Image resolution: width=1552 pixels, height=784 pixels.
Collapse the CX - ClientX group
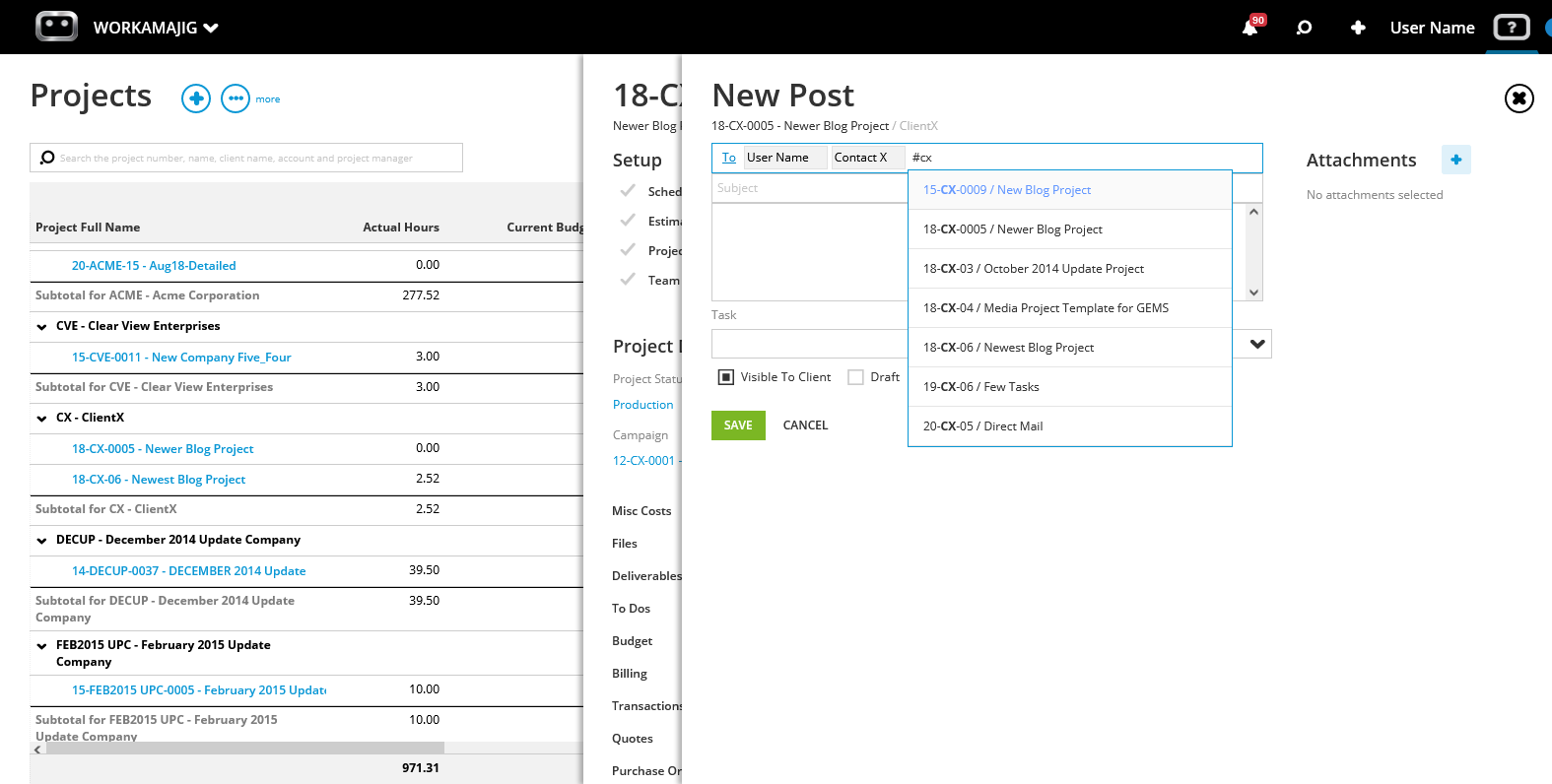tap(41, 419)
